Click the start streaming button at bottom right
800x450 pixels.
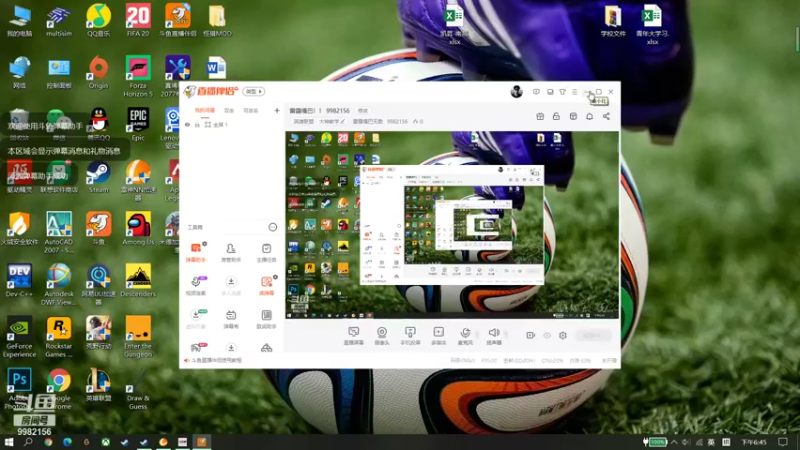(x=593, y=335)
